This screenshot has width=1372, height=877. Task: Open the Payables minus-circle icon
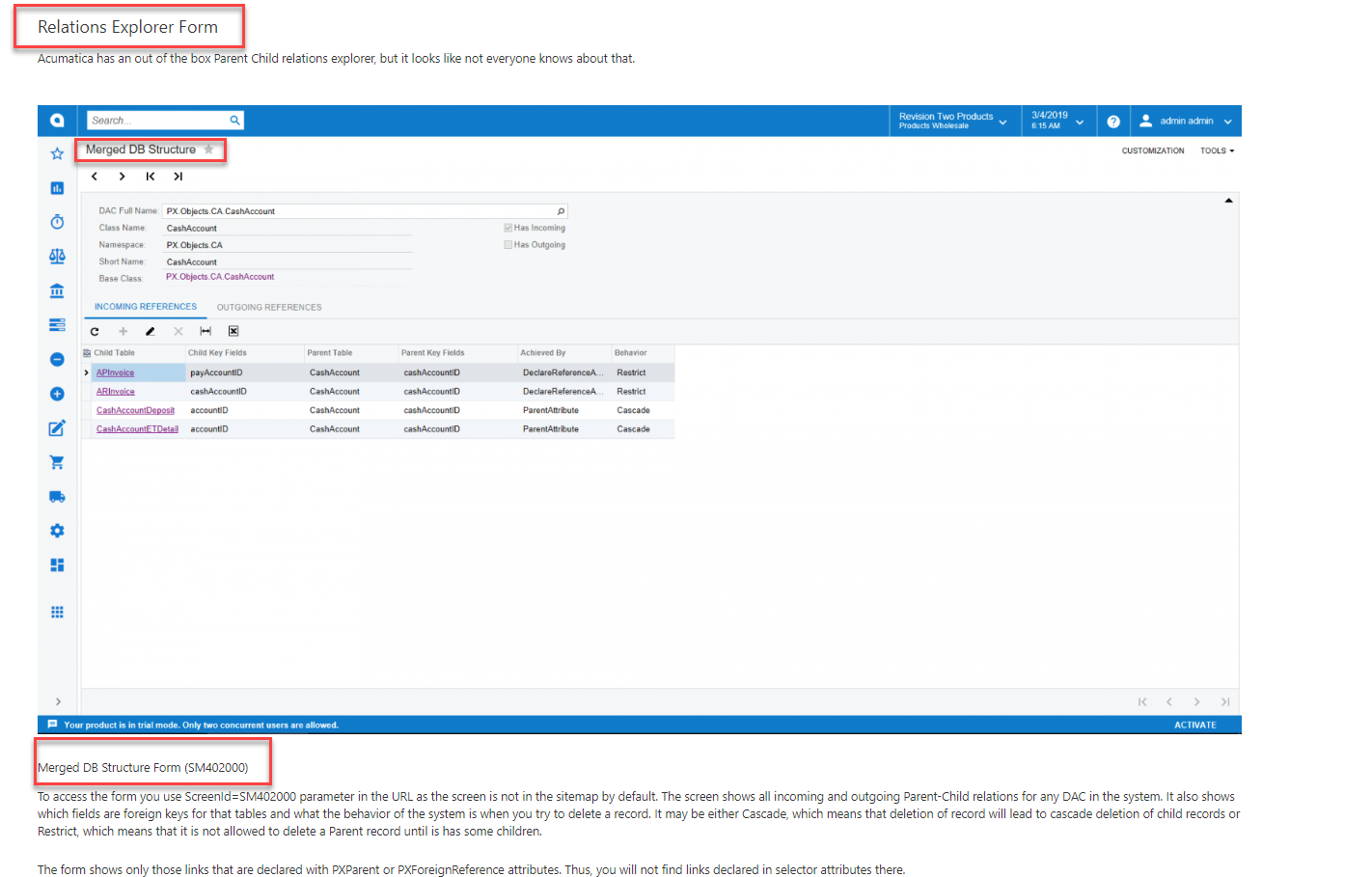57,359
